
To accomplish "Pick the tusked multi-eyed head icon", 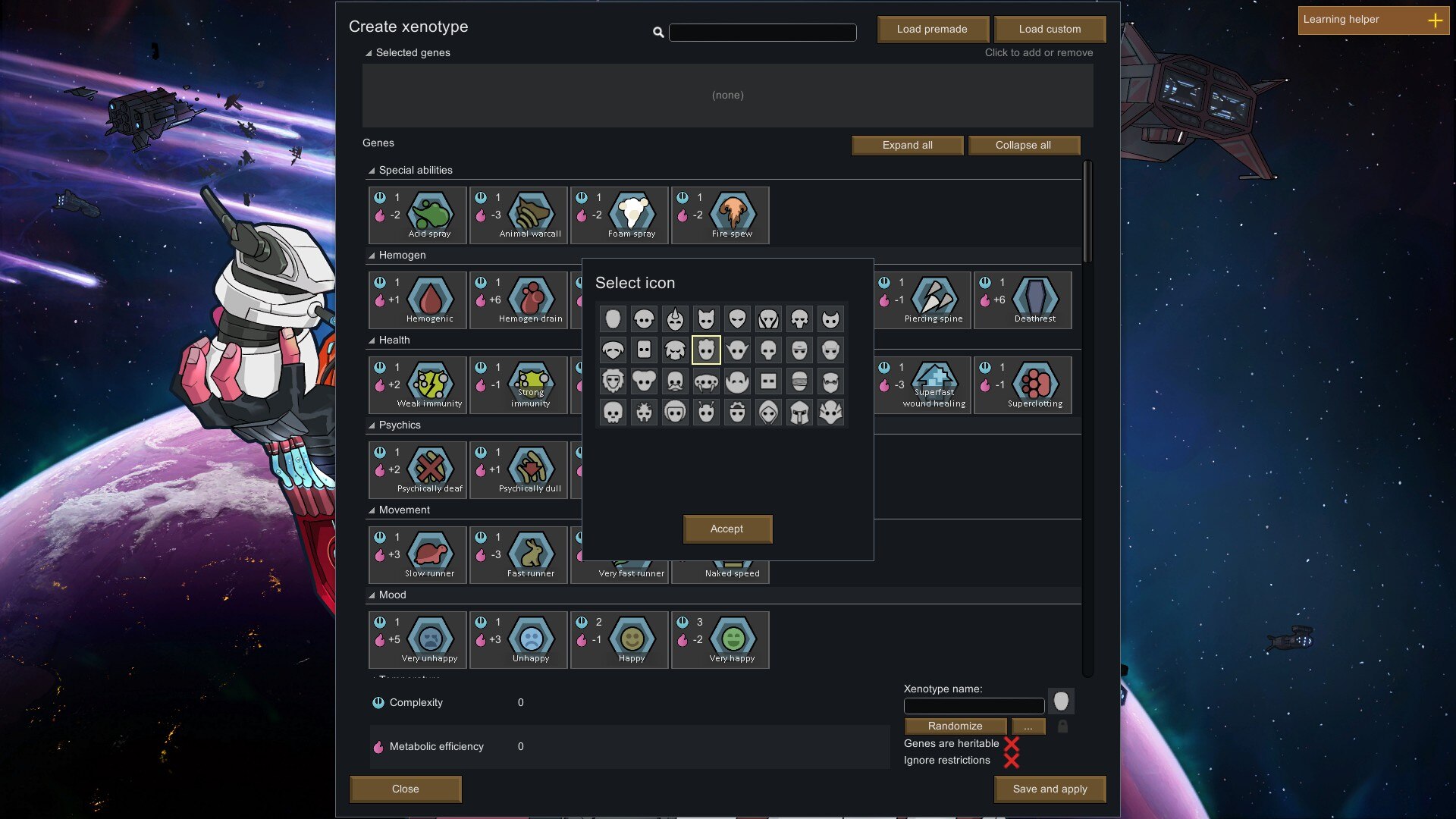I will point(706,381).
